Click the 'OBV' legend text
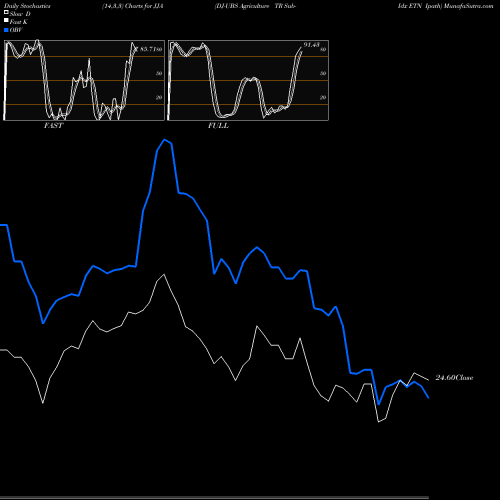 [x=16, y=30]
